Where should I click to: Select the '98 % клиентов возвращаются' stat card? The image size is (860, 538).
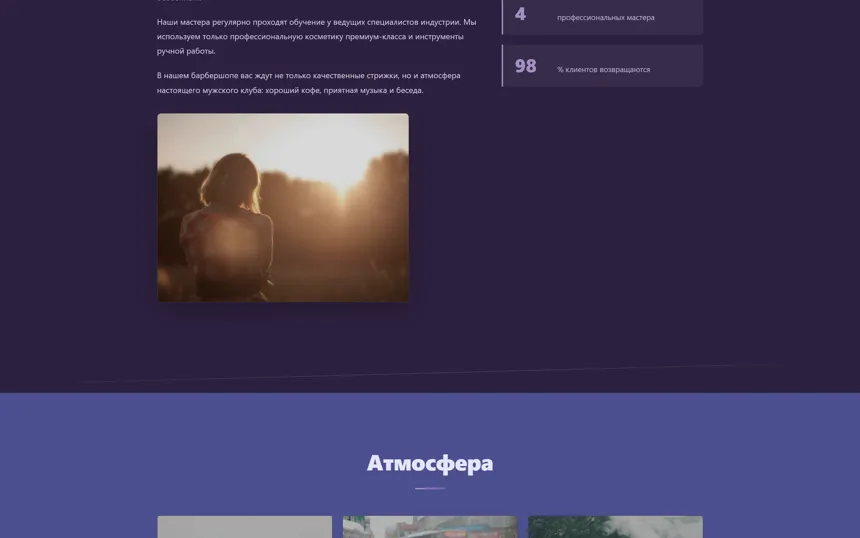click(602, 66)
